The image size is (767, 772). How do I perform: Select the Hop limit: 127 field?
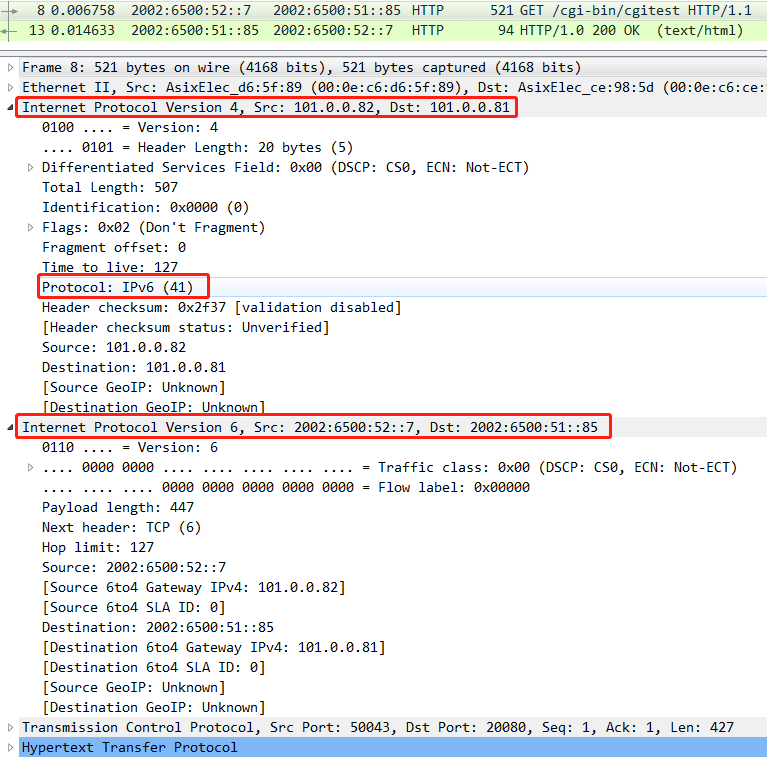tap(98, 548)
